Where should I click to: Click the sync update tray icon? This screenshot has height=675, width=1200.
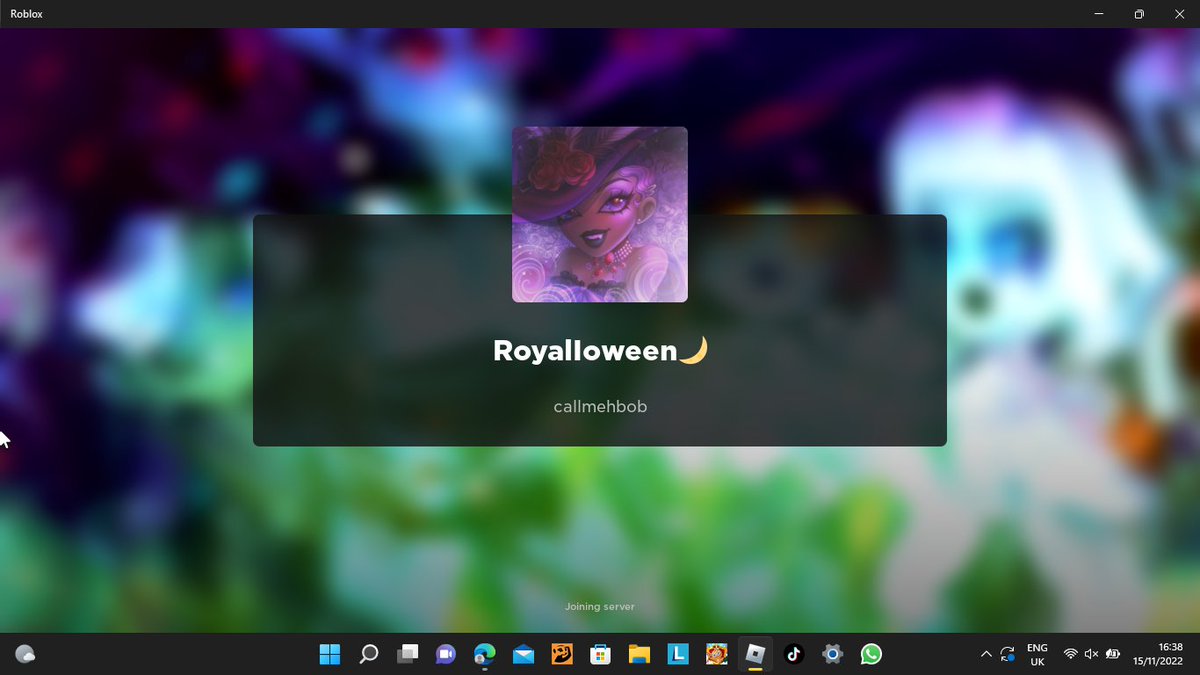1008,654
